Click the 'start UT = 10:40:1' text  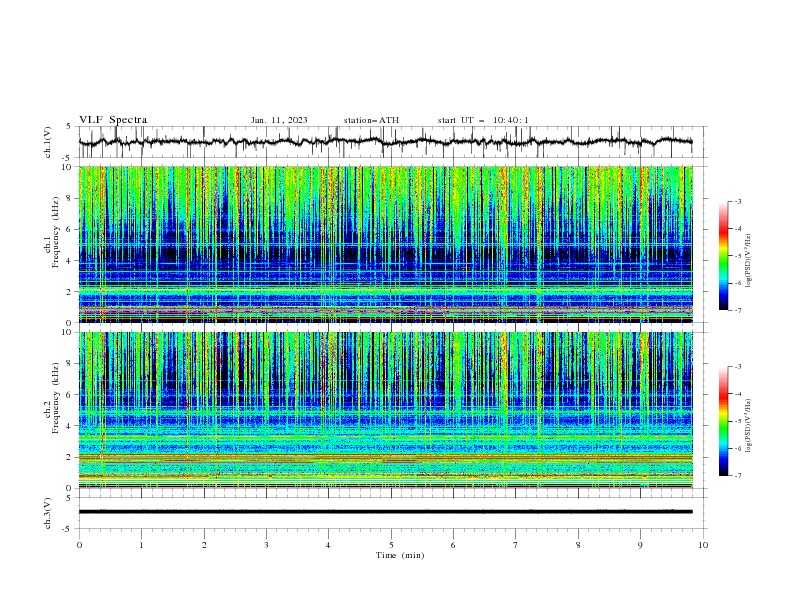483,120
